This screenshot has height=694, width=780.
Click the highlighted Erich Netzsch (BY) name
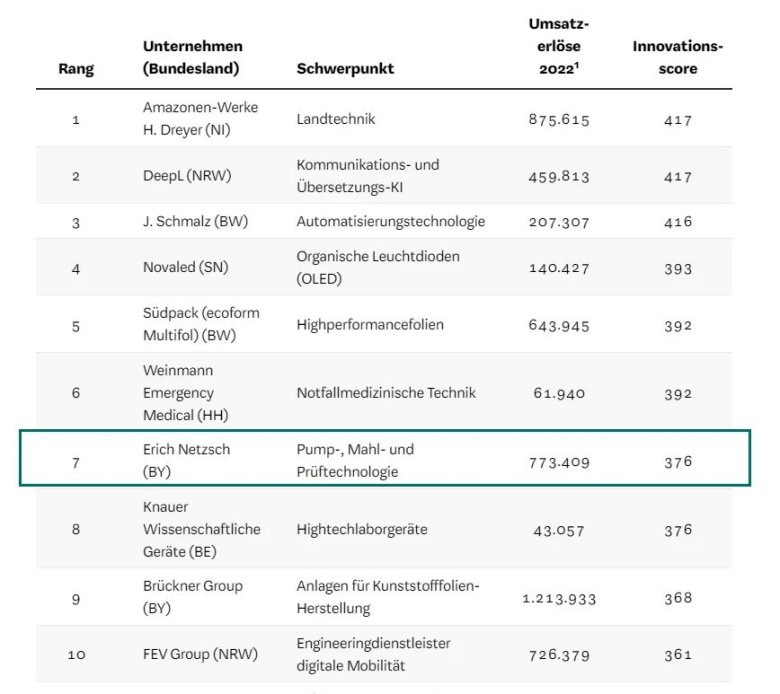point(186,460)
